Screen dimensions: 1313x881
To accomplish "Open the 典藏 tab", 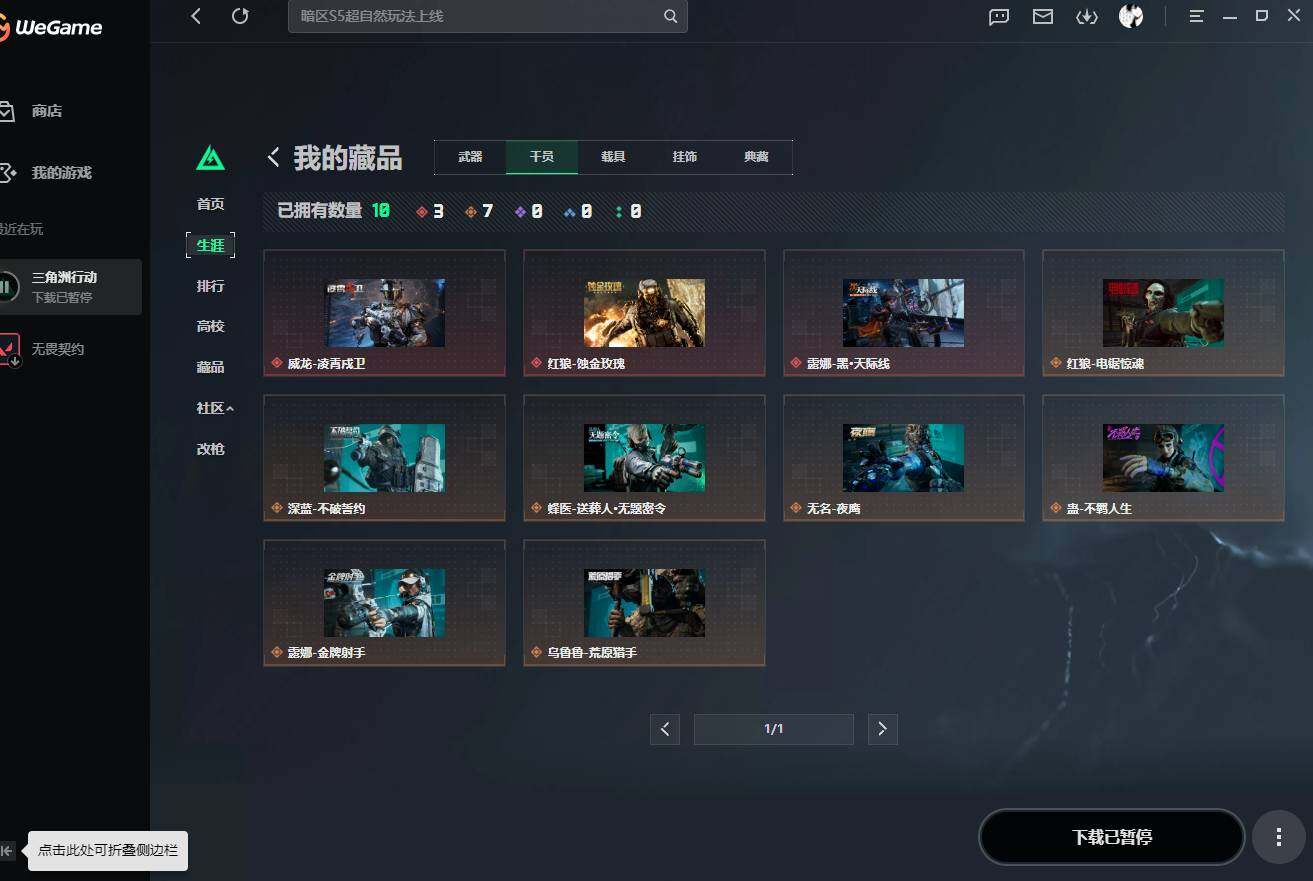I will pos(757,157).
